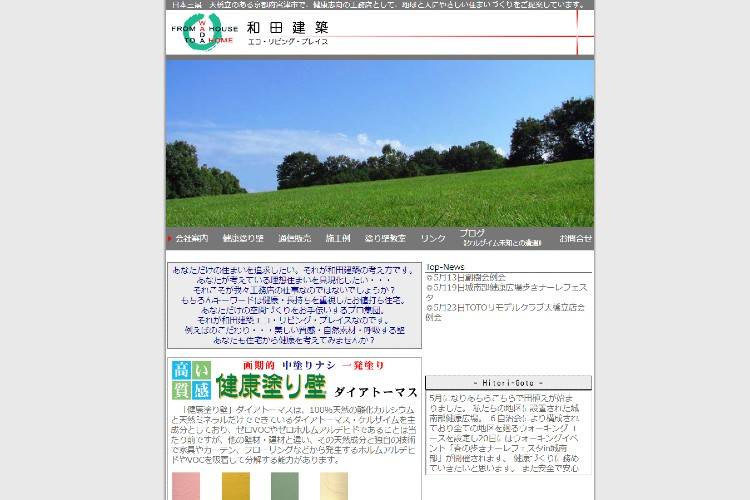The width and height of the screenshot is (750, 500).
Task: Click the yellow-gold wall color swatch
Action: tap(235, 486)
